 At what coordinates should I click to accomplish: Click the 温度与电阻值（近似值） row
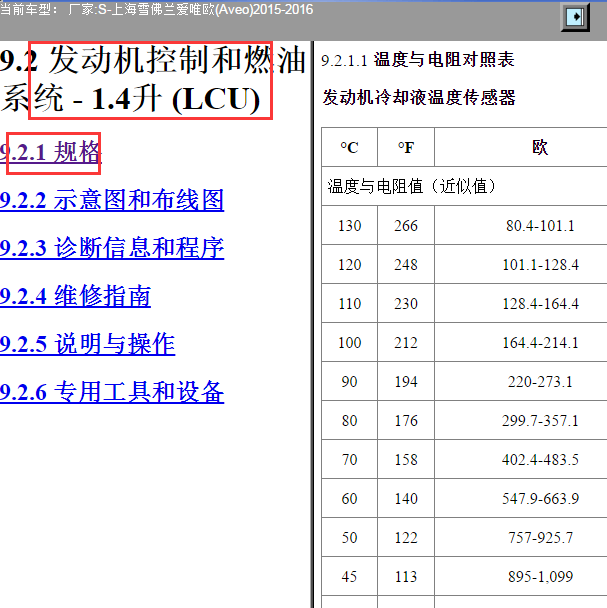point(464,187)
